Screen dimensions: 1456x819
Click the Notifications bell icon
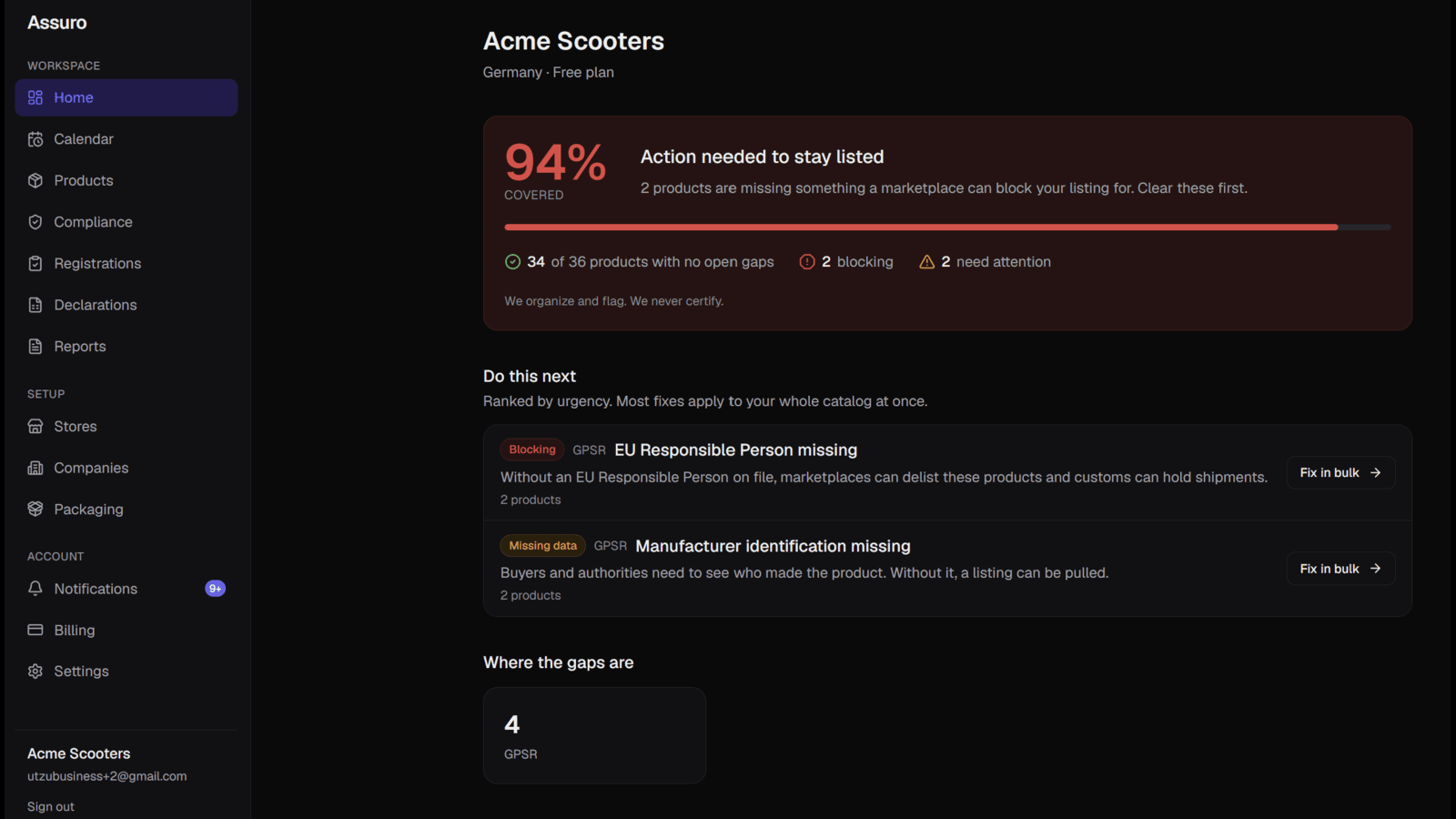(x=35, y=589)
